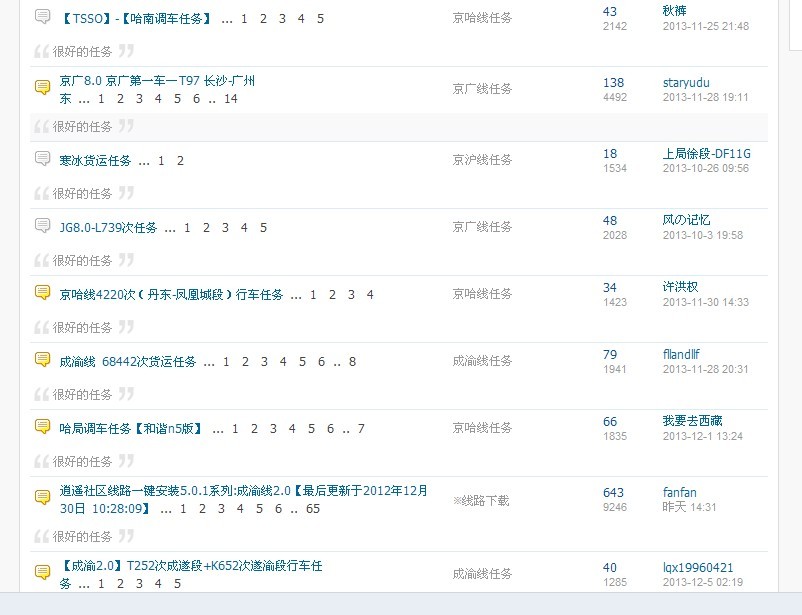802x615 pixels.
Task: View user profile of staryudu
Action: 686,82
